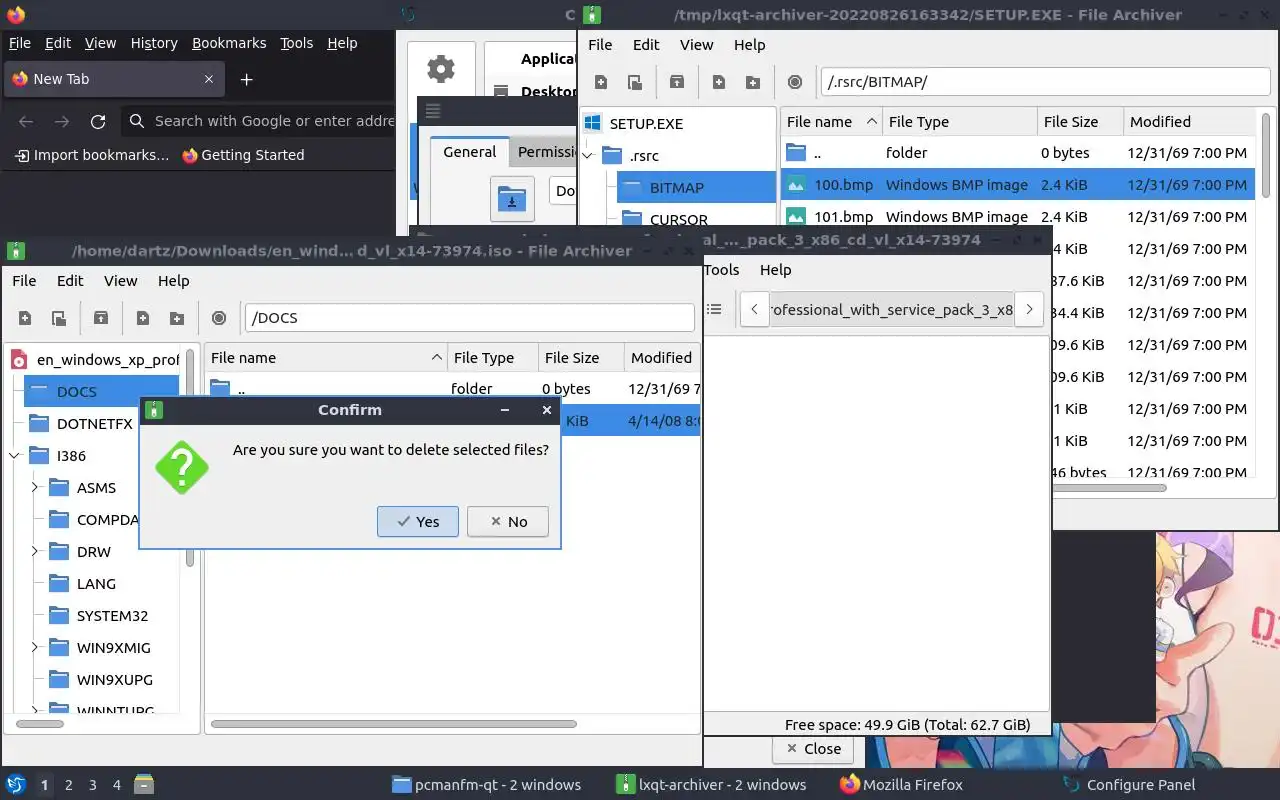Open the Bookmarks menu in Firefox
1280x800 pixels.
tap(229, 43)
